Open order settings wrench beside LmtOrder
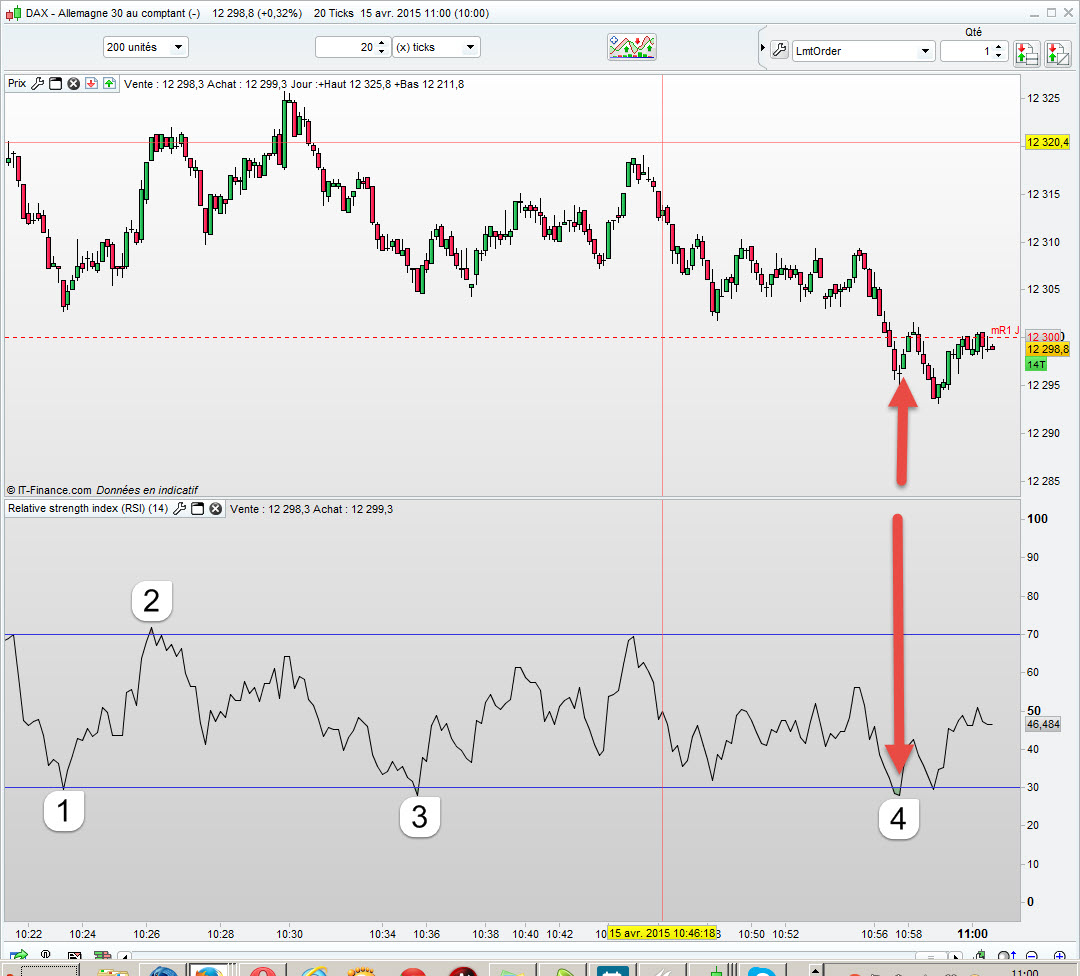Screen dimensions: 1080x976 [779, 50]
